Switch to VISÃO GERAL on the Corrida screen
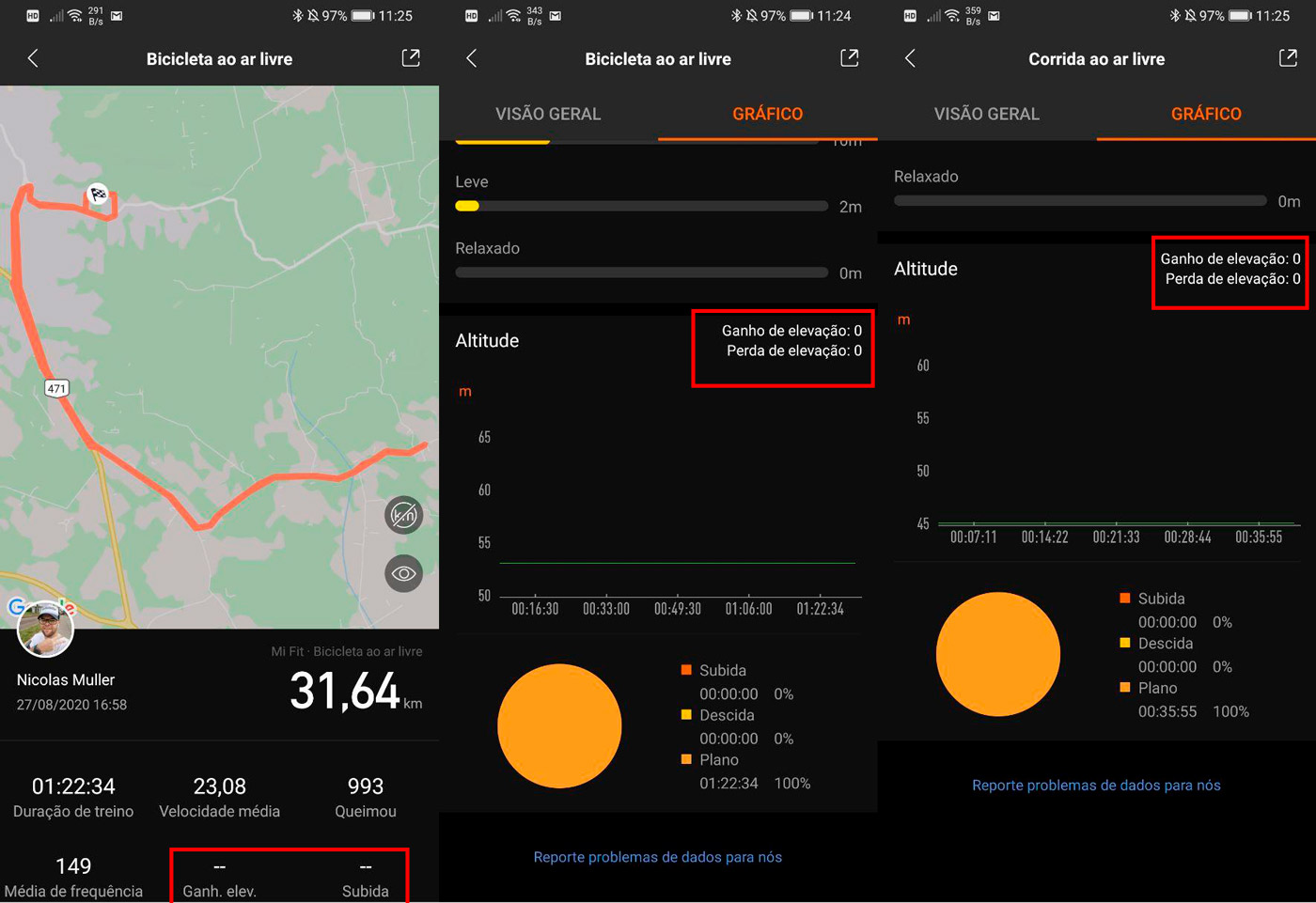Image resolution: width=1316 pixels, height=903 pixels. [x=986, y=114]
